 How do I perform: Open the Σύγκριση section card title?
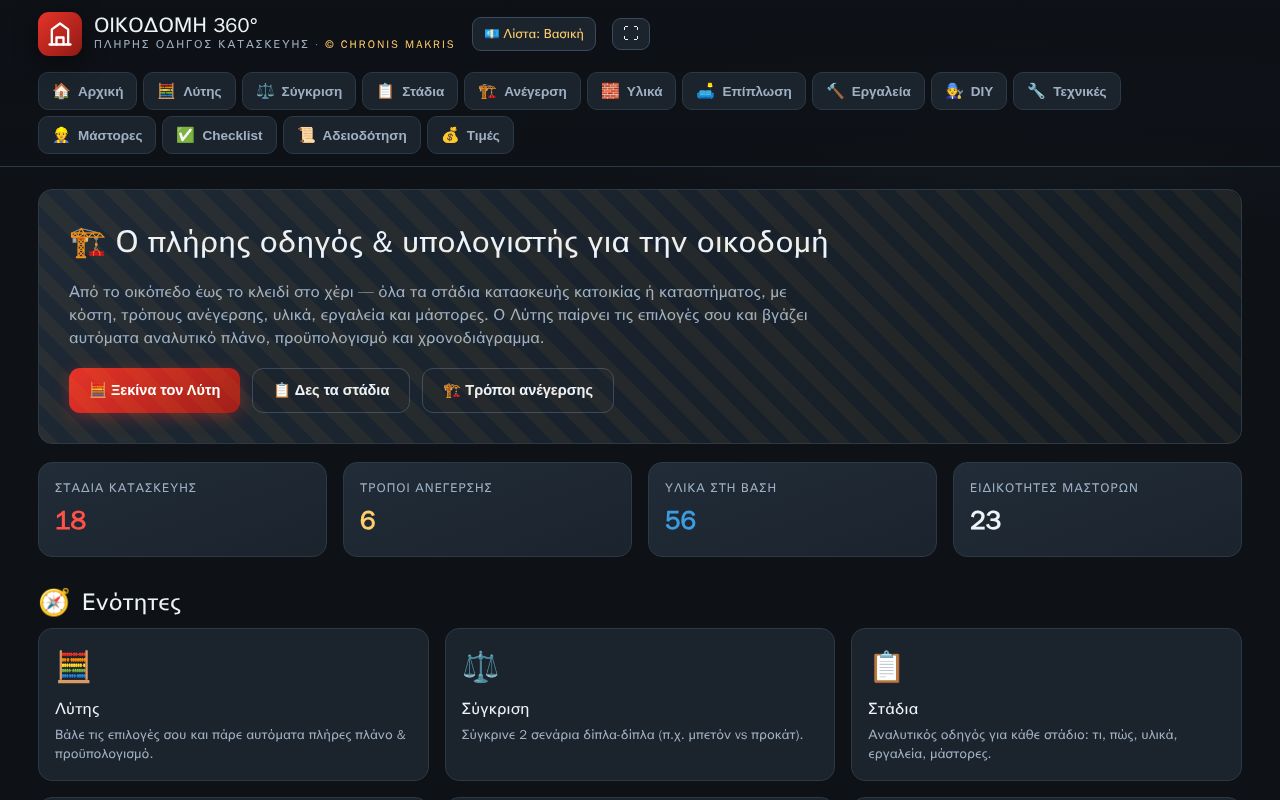pyautogui.click(x=495, y=709)
